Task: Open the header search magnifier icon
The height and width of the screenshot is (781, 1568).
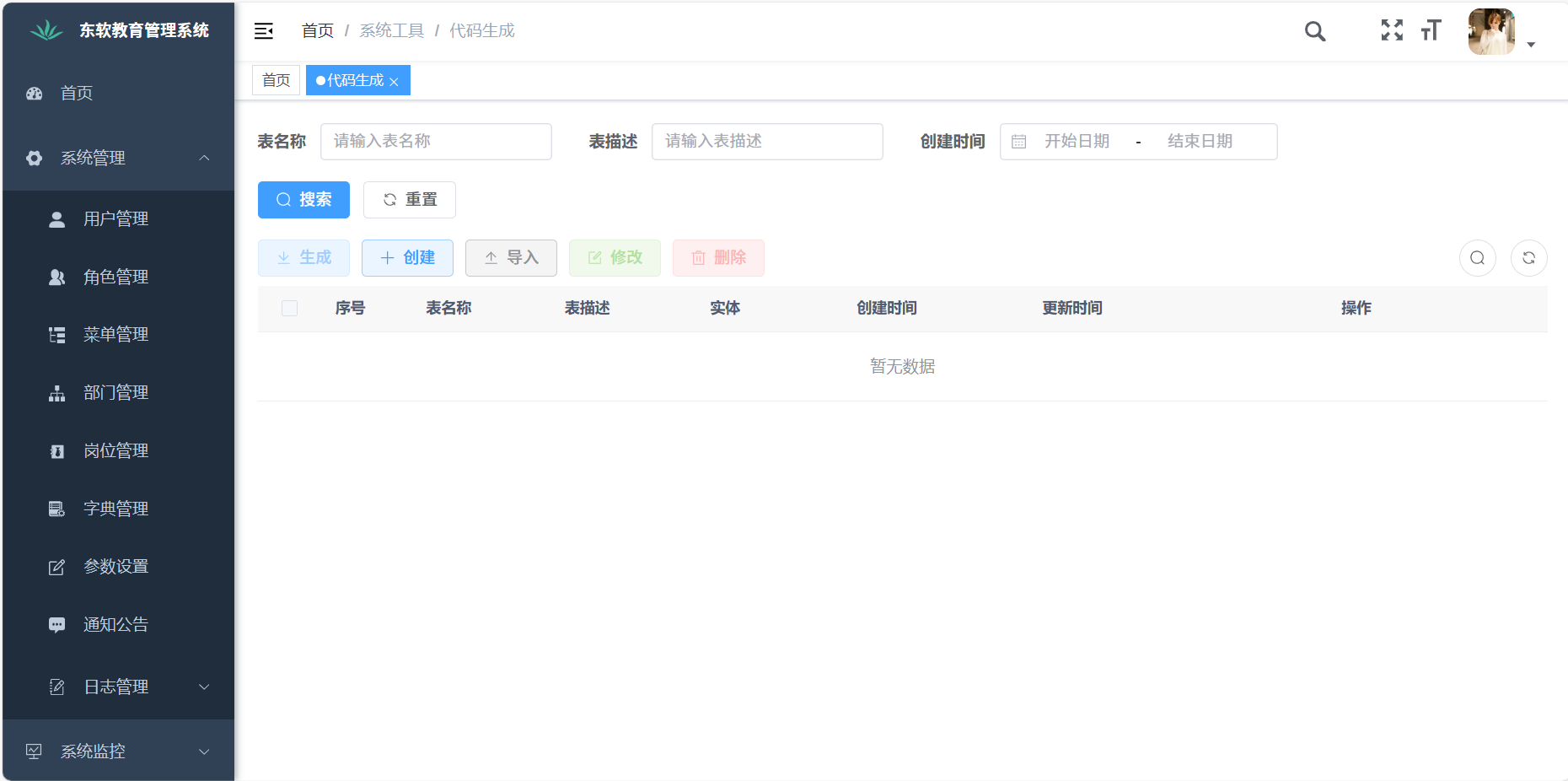Action: click(1314, 31)
